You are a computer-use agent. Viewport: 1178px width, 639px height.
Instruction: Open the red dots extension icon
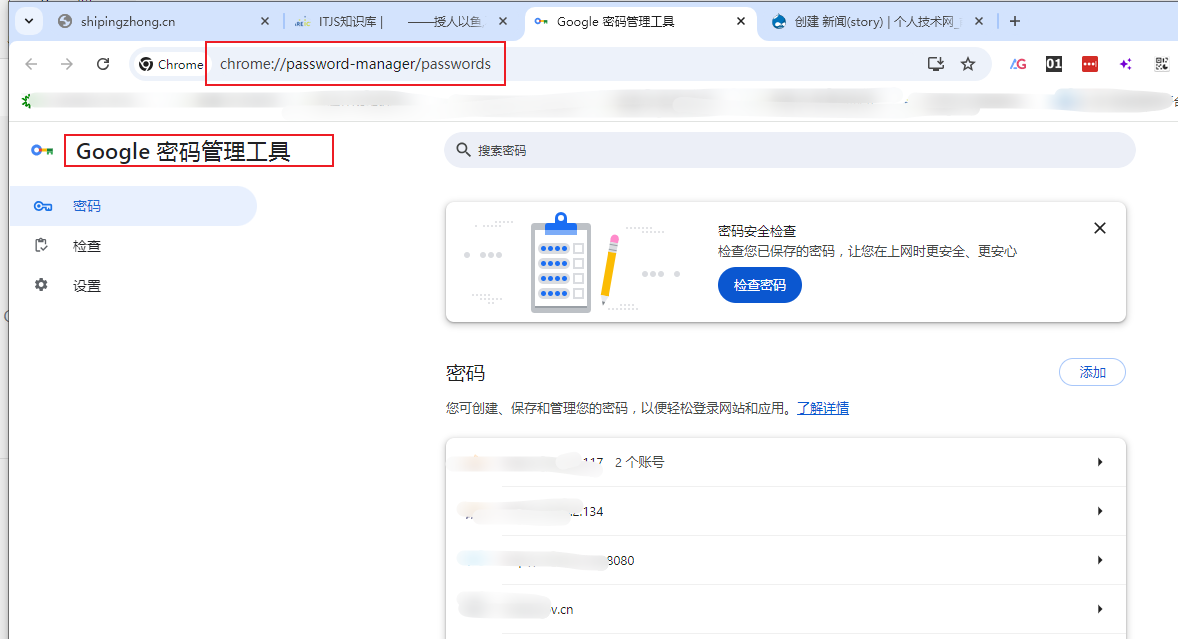point(1089,64)
